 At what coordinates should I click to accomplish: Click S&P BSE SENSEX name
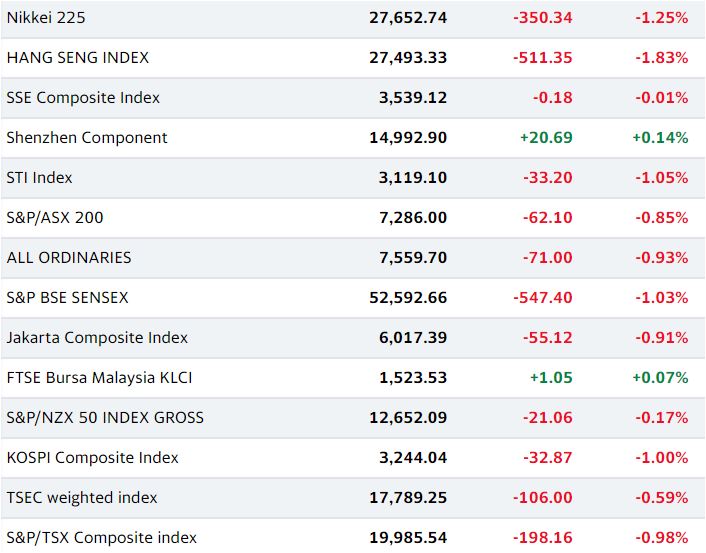coord(68,298)
